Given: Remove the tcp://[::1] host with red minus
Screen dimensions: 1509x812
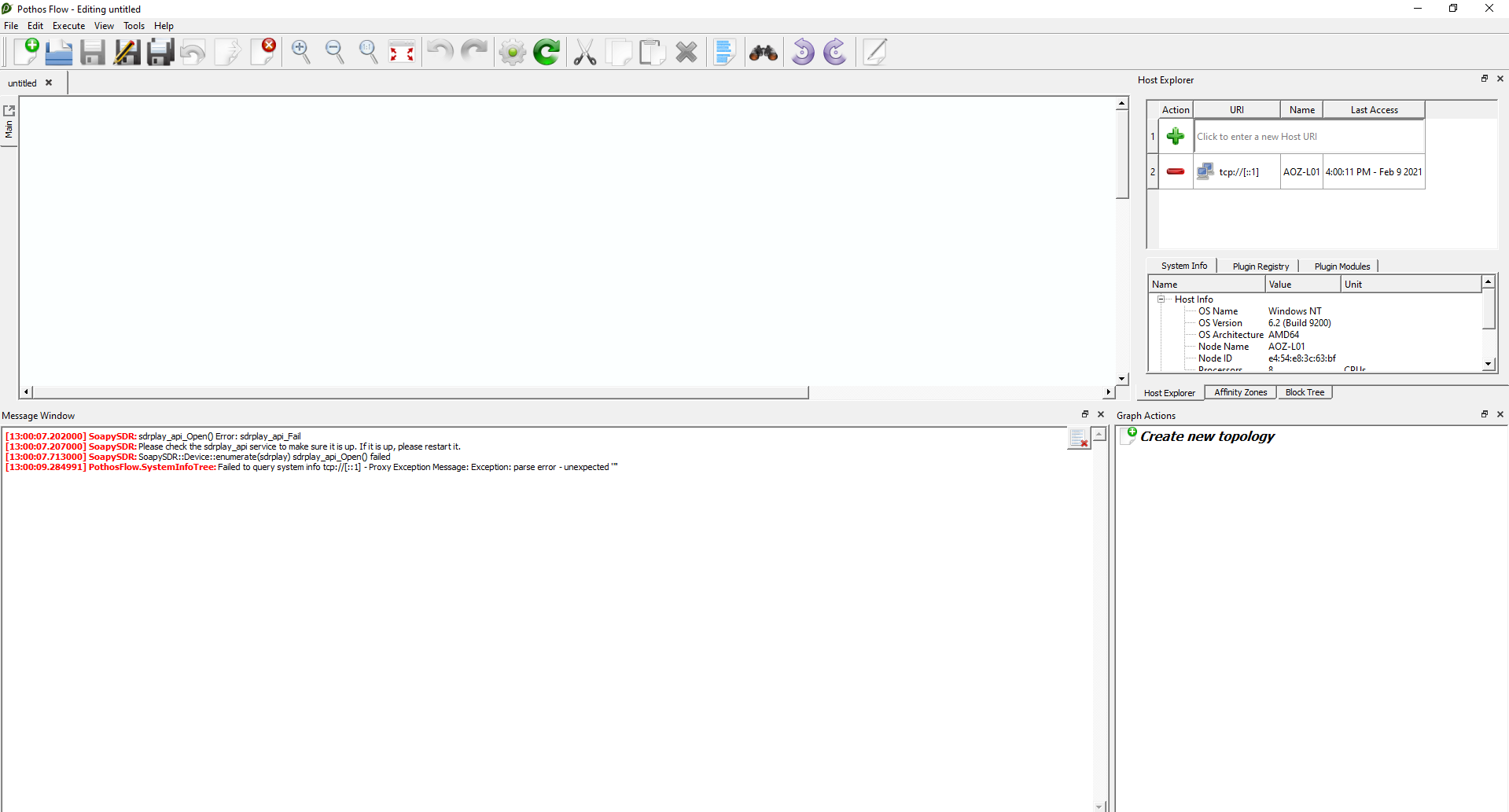Looking at the screenshot, I should click(1176, 171).
